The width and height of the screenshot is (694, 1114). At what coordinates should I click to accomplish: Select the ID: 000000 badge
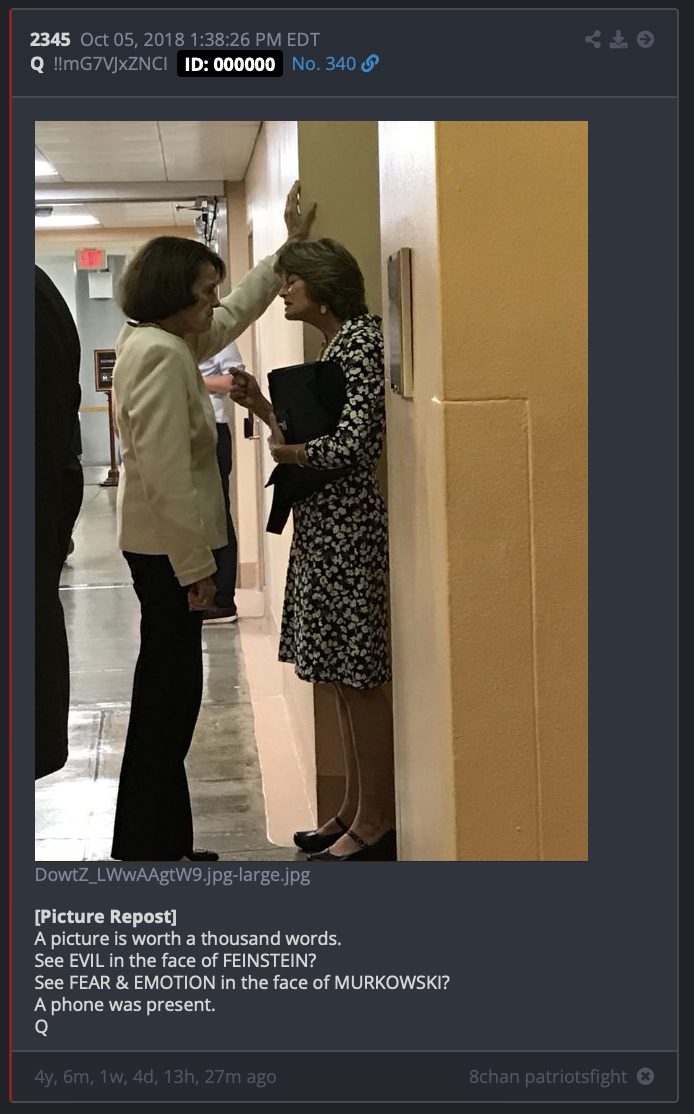coord(229,64)
